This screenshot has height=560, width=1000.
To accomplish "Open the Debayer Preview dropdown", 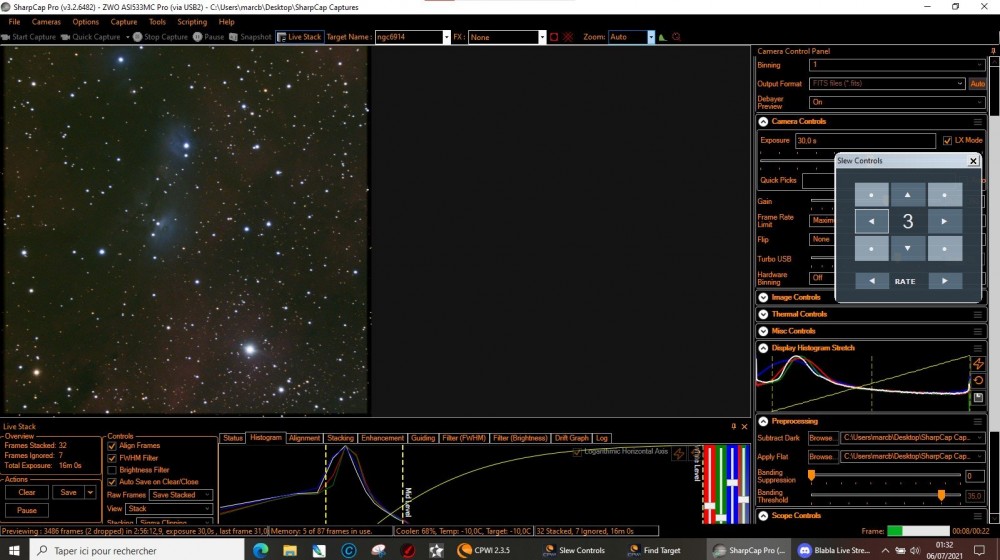I will point(897,102).
